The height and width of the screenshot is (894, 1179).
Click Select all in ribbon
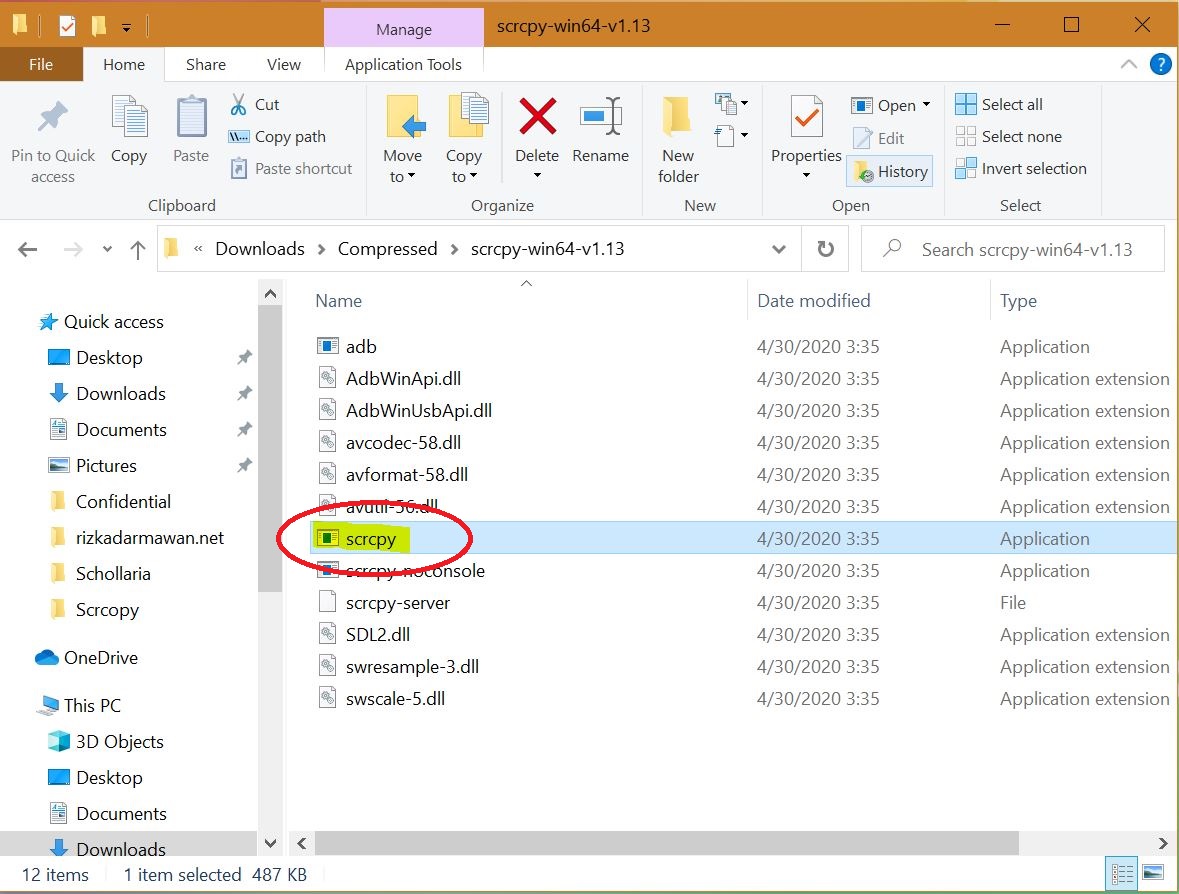(x=999, y=105)
